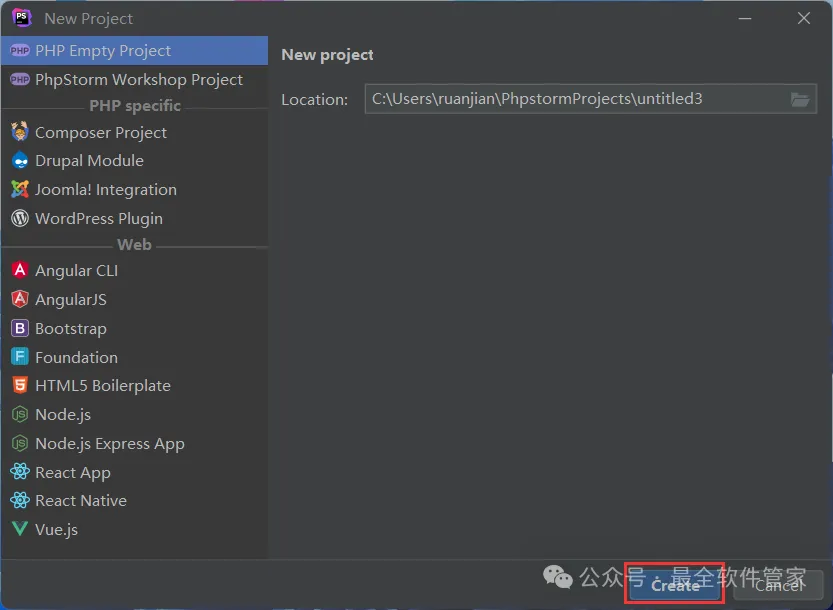Click the WordPress Plugin logo icon
The image size is (833, 610).
(x=20, y=218)
